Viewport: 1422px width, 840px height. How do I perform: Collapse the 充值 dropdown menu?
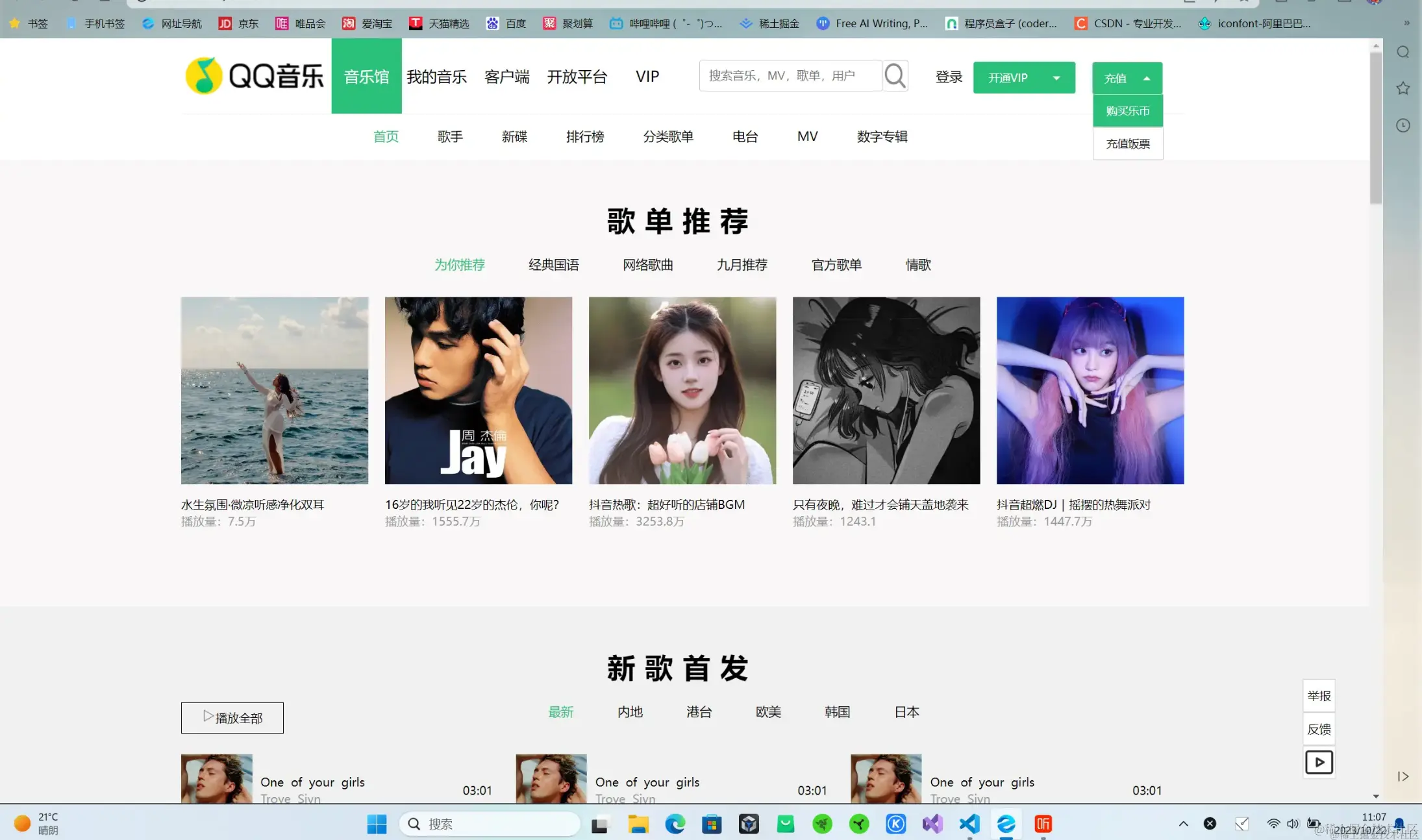point(1147,79)
